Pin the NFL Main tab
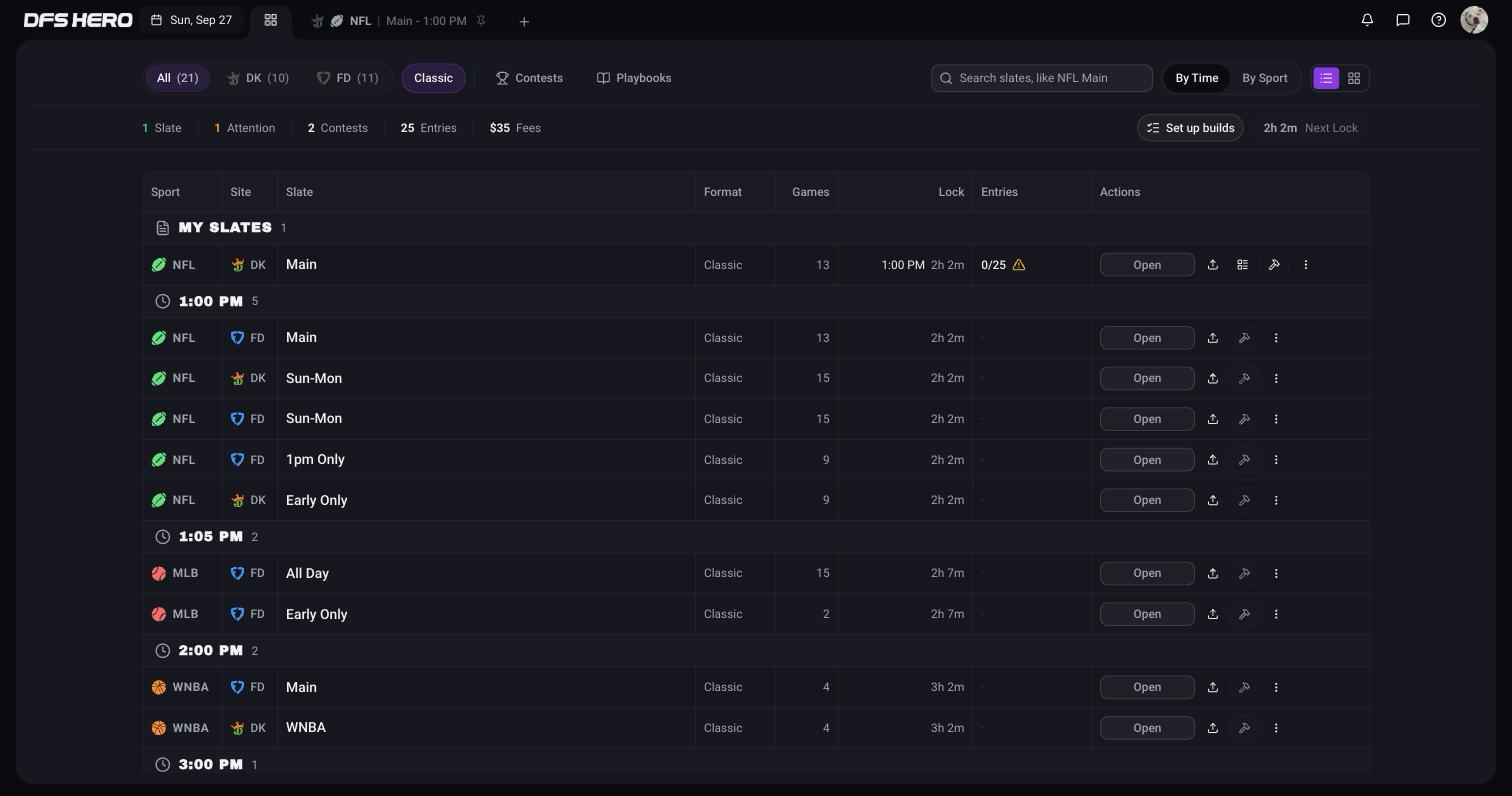The height and width of the screenshot is (796, 1512). pos(481,20)
